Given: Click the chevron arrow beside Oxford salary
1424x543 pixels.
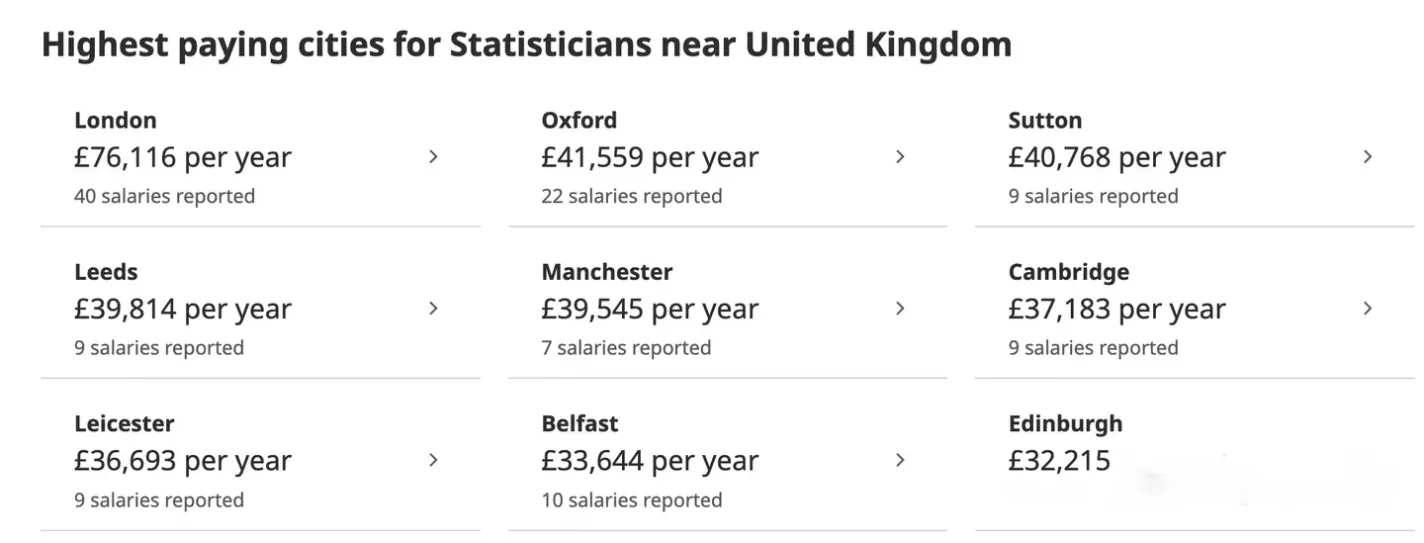Looking at the screenshot, I should [x=900, y=157].
